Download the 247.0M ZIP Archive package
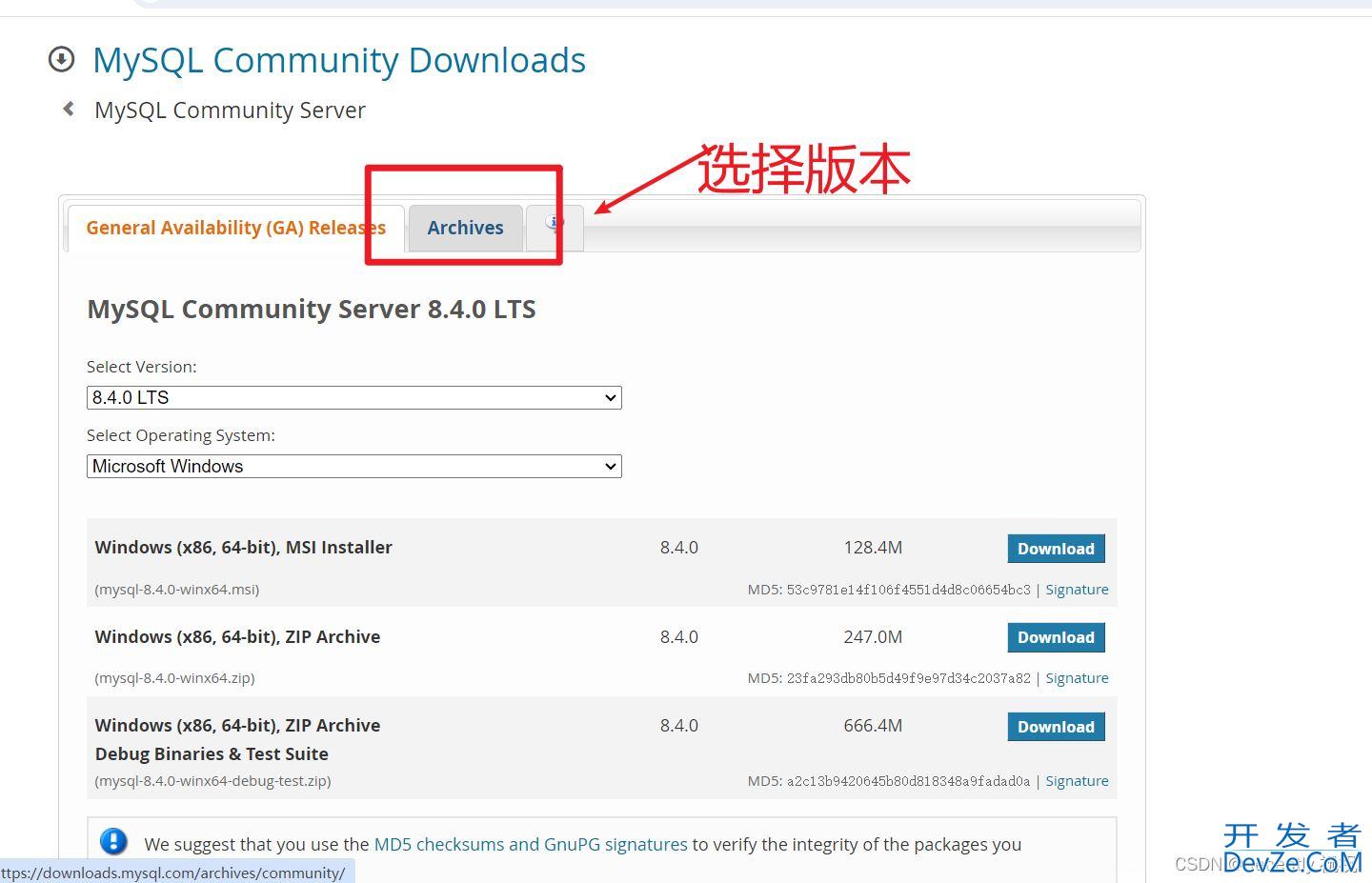1372x883 pixels. (1056, 637)
